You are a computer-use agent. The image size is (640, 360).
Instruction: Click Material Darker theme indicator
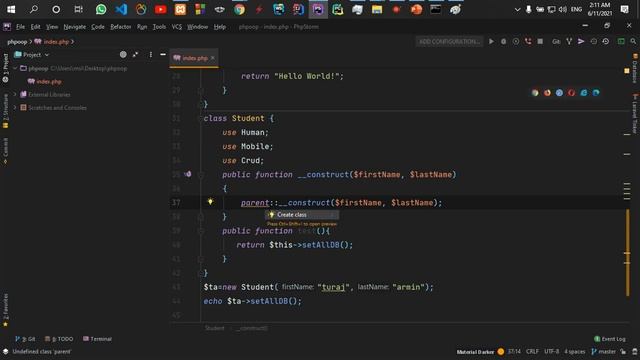480,351
